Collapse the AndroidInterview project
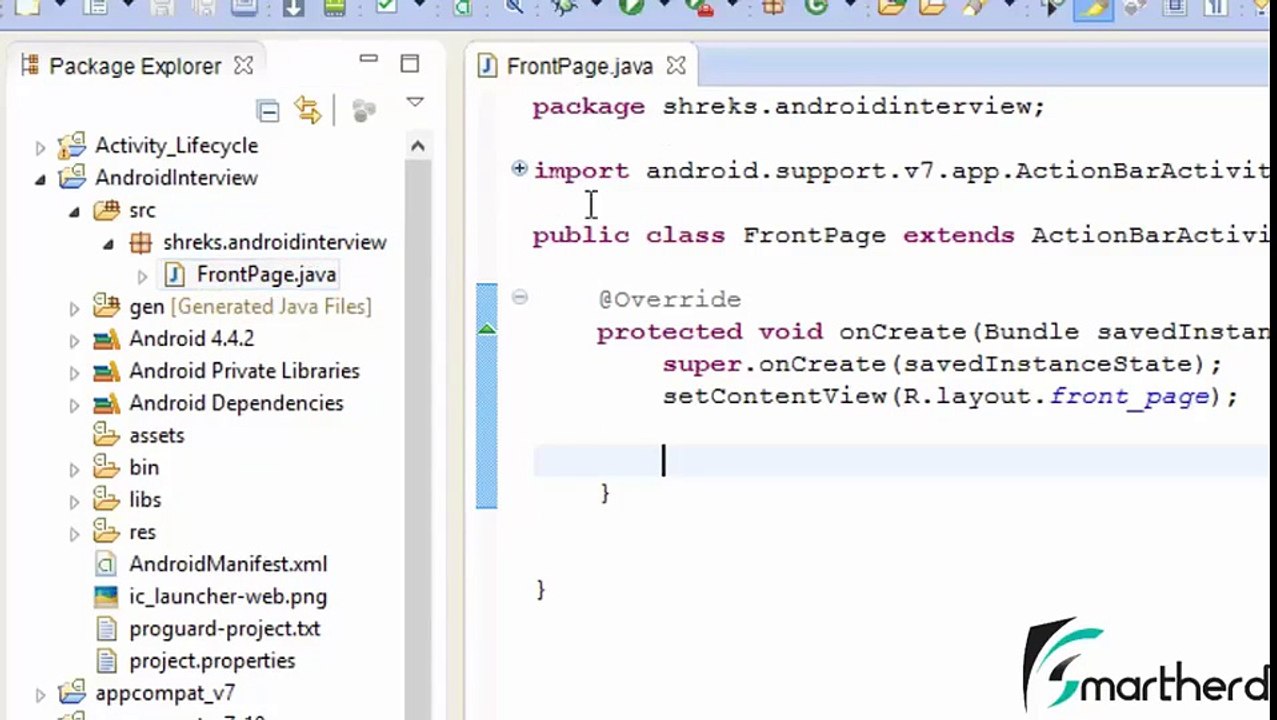 [x=40, y=179]
